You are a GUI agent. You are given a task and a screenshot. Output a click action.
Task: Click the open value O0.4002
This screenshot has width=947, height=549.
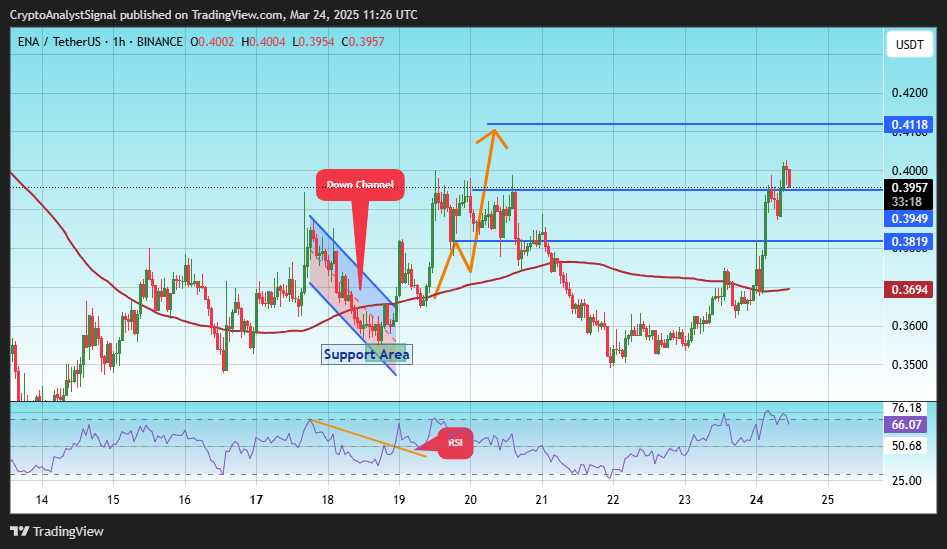[x=212, y=42]
